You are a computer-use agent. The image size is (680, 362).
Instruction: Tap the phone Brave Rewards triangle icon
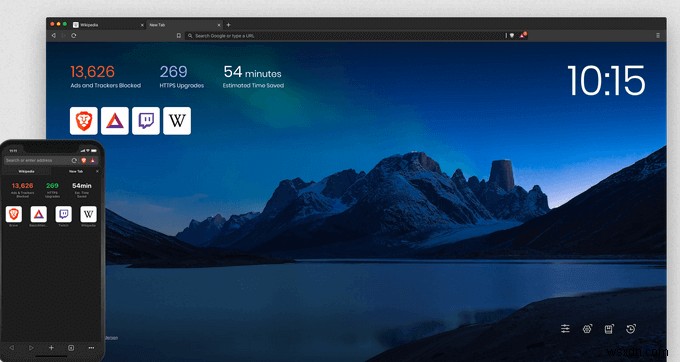tap(92, 160)
